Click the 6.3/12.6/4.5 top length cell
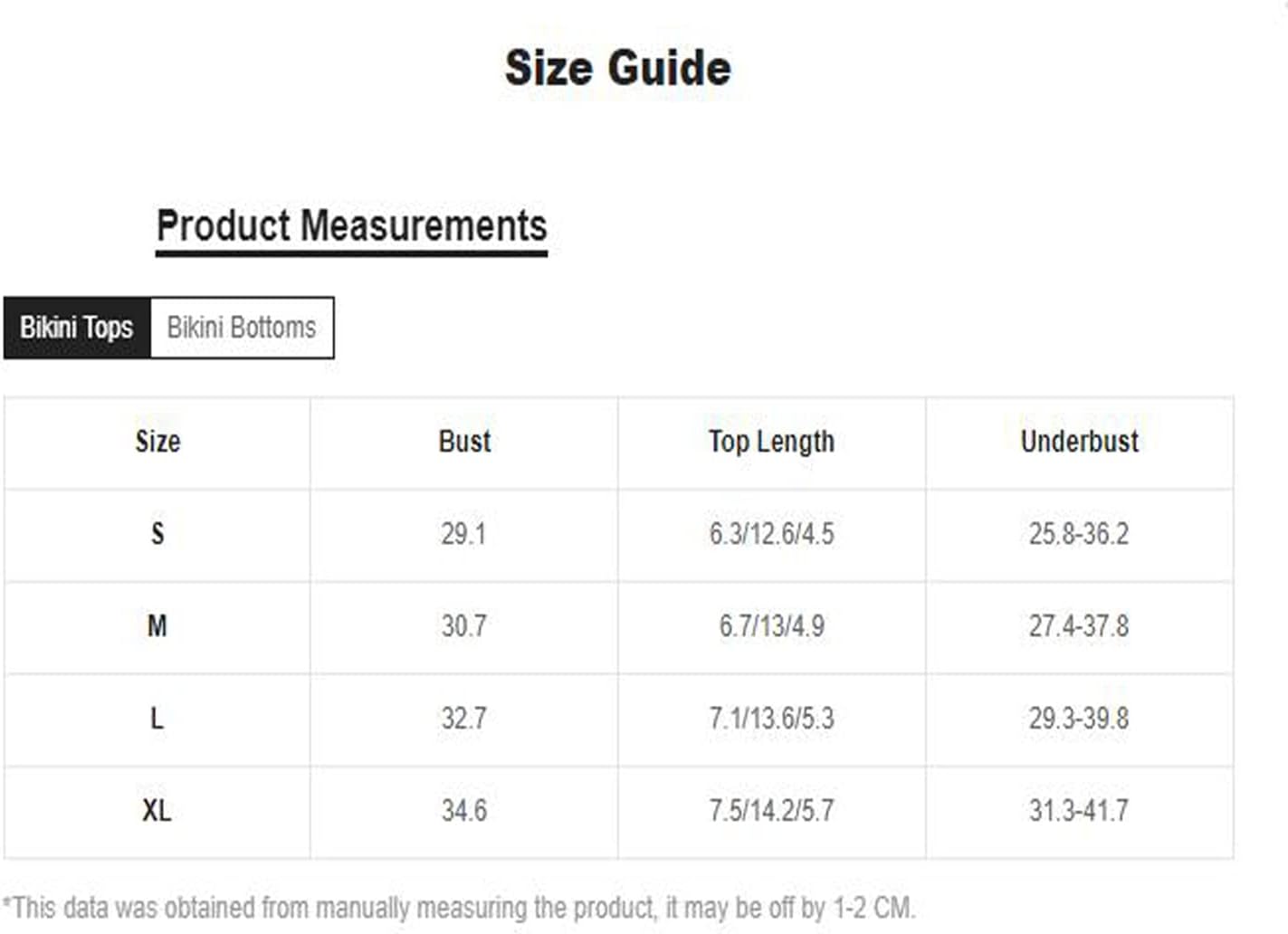Viewport: 1288px width, 934px height. tap(771, 534)
